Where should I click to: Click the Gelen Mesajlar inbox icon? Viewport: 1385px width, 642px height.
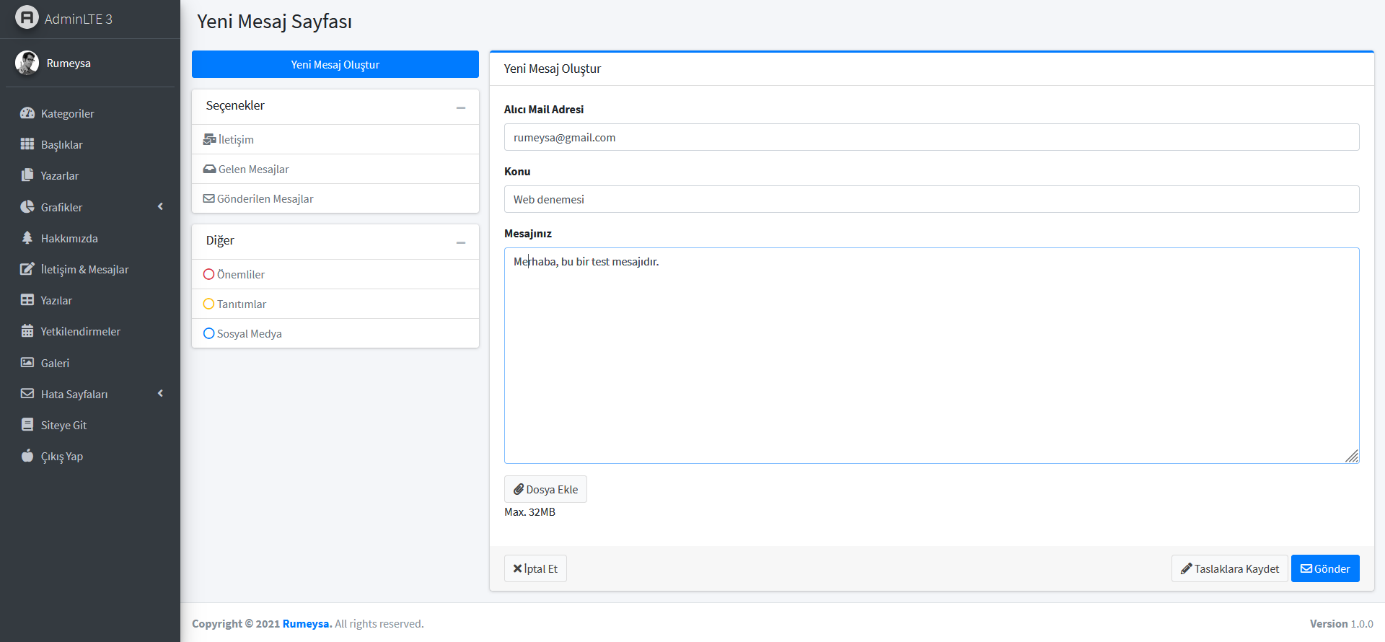tap(207, 170)
